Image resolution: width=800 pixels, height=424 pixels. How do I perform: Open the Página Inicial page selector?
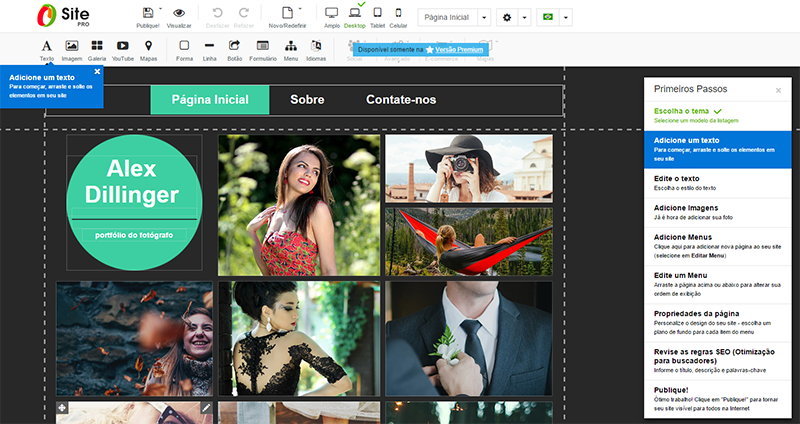click(447, 17)
